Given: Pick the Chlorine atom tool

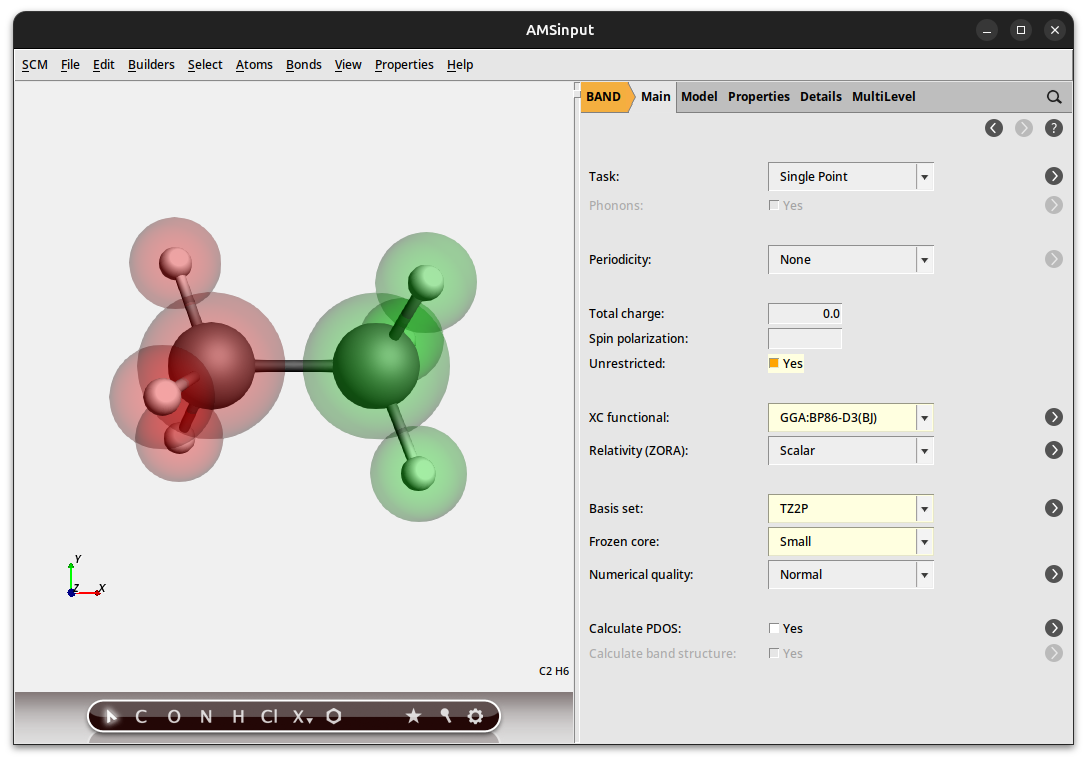Looking at the screenshot, I should click(x=269, y=716).
